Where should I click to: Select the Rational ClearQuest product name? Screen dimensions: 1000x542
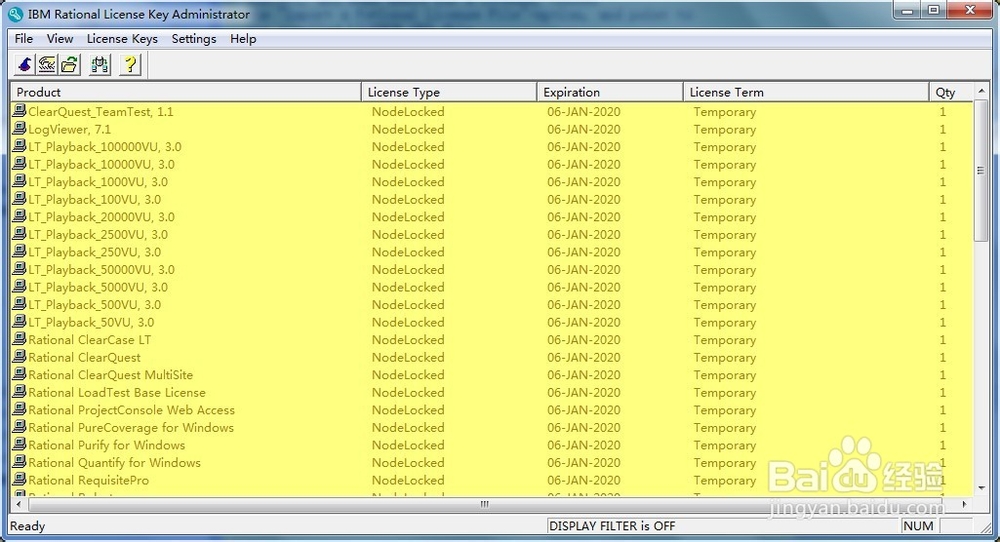coord(84,357)
